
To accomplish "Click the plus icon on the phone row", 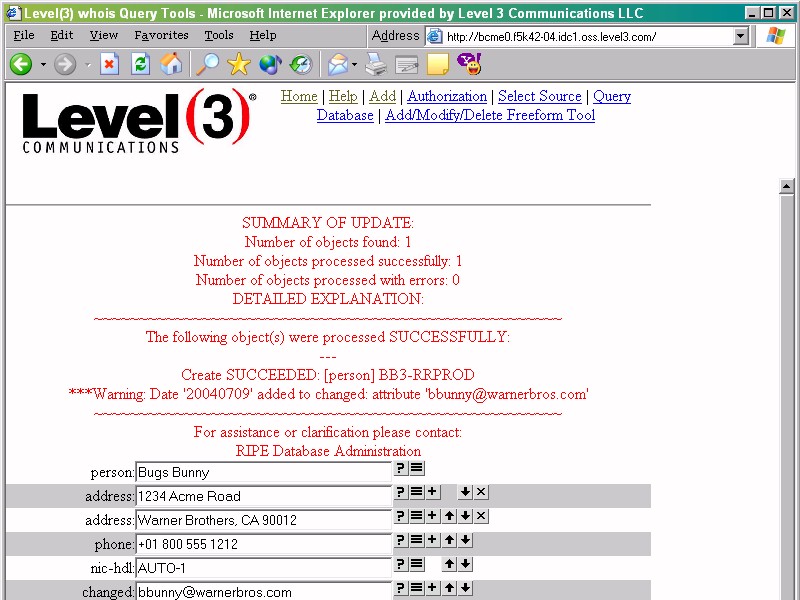I will (x=432, y=540).
